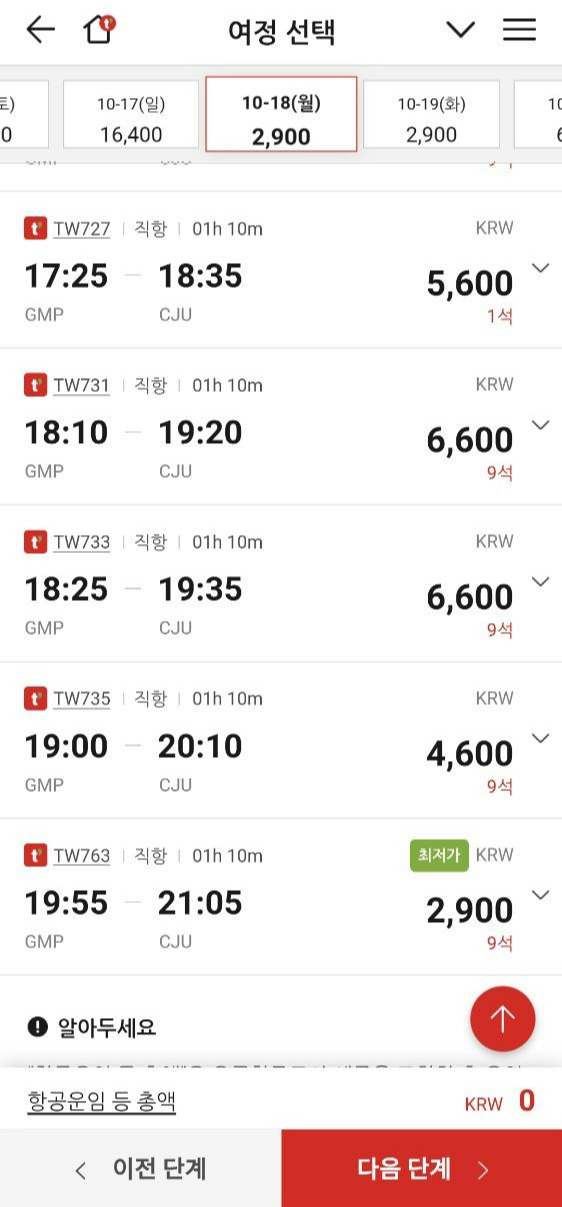Select the 10-18(월) date tab
Viewport: 562px width, 1207px height.
[x=281, y=114]
